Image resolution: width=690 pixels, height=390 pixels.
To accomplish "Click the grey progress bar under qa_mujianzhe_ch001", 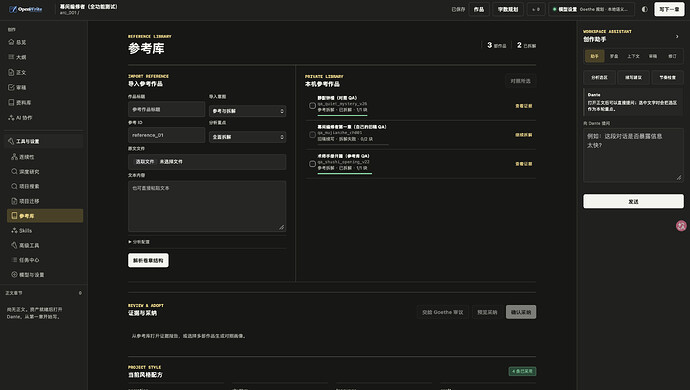I will tap(353, 144).
